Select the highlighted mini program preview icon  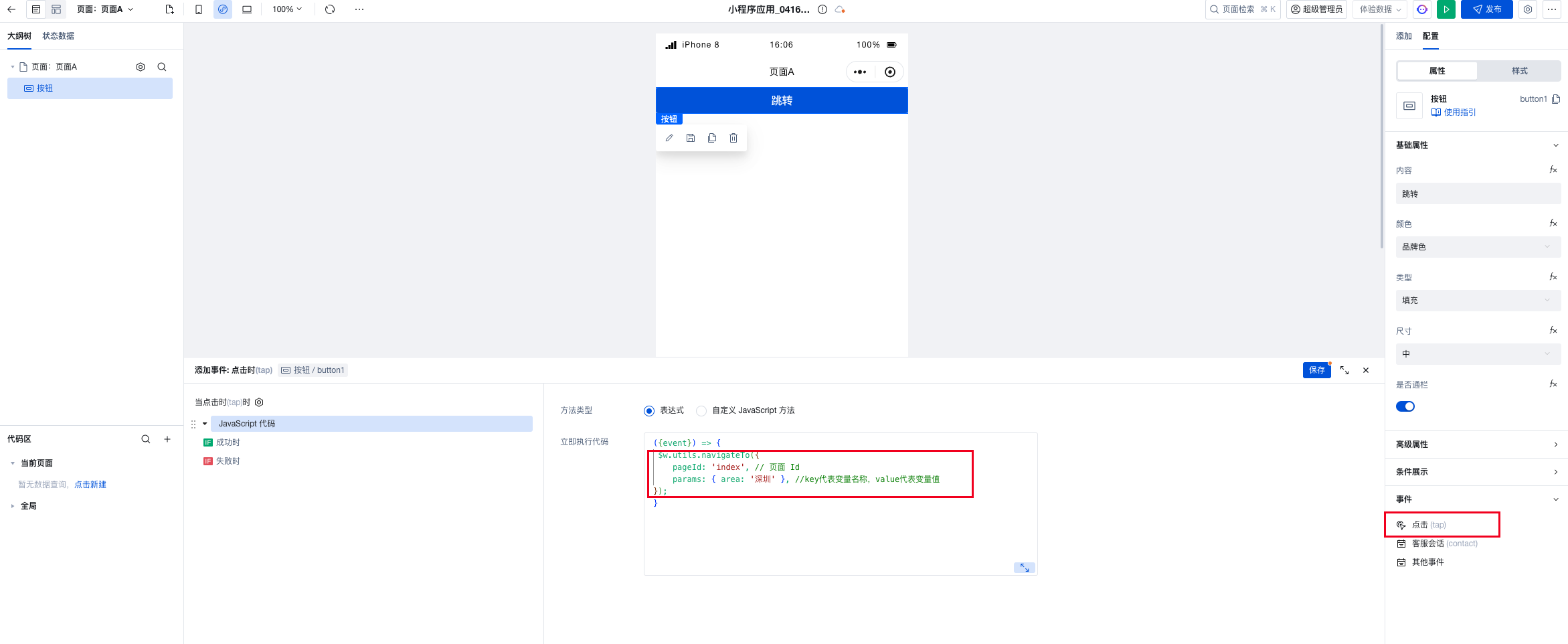point(223,9)
